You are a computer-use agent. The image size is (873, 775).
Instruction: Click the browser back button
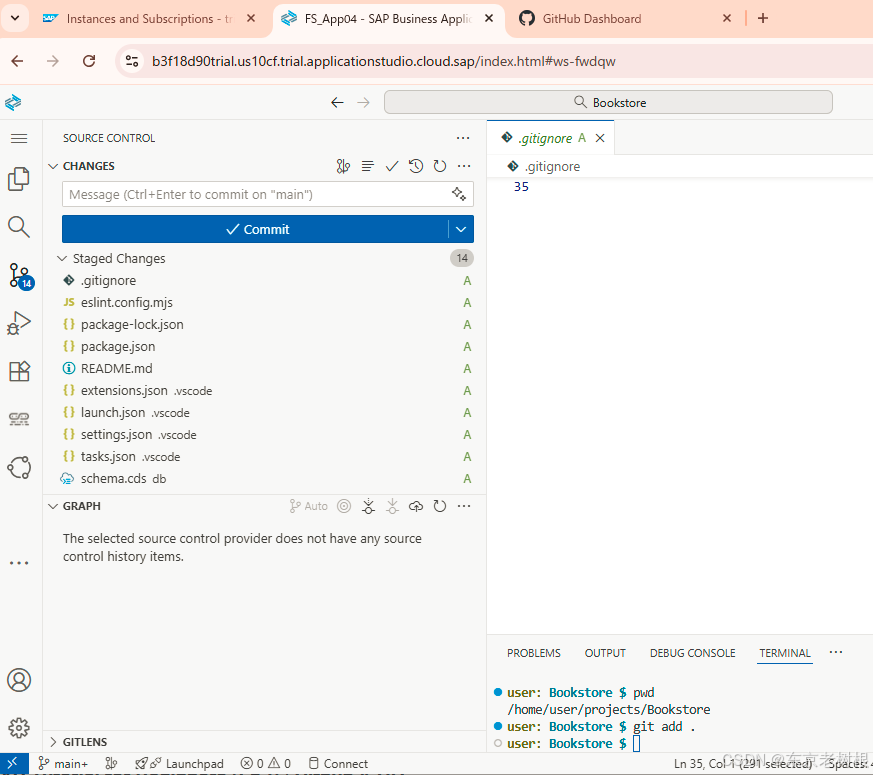coord(17,61)
